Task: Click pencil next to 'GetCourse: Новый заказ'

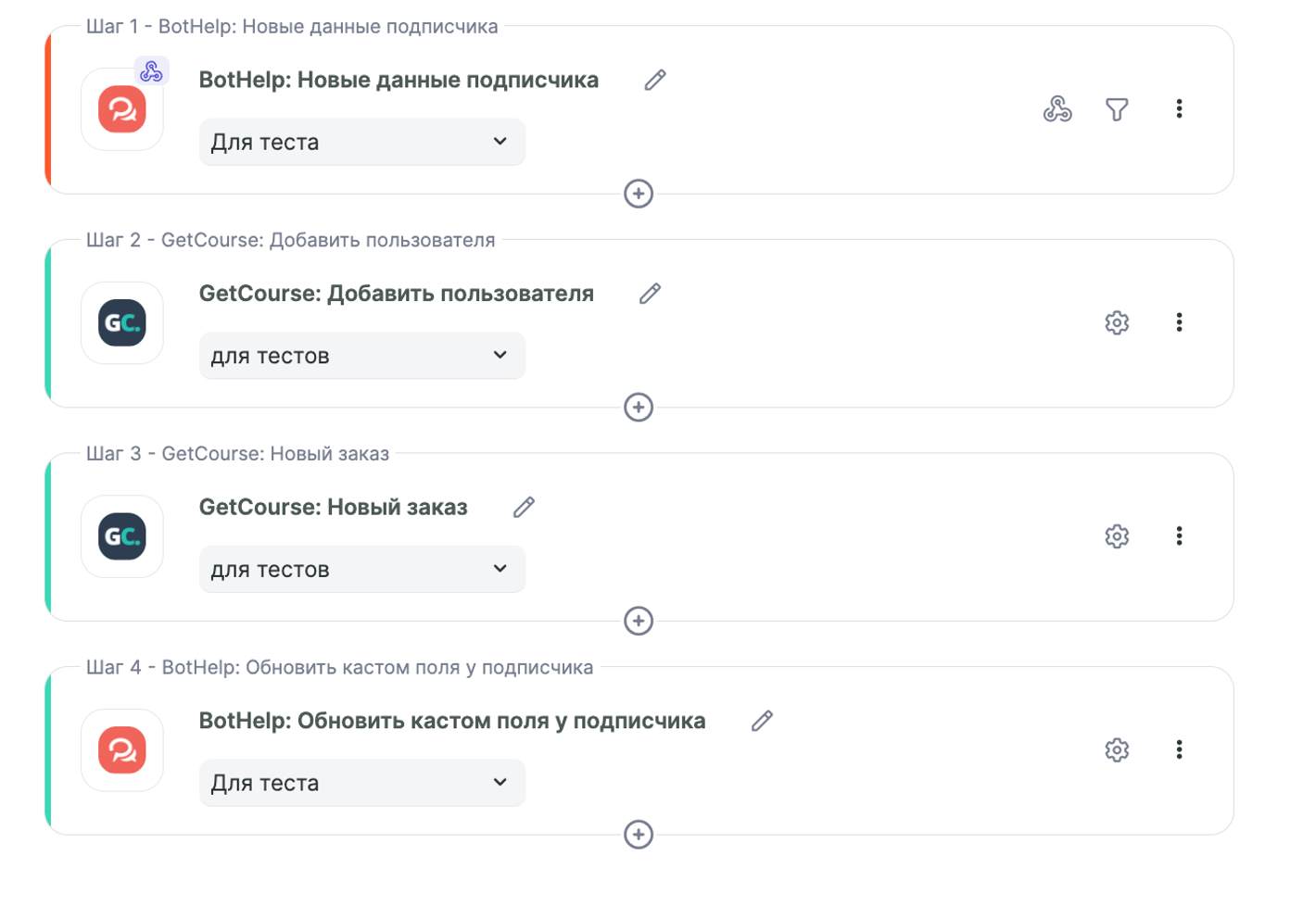Action: coord(525,507)
